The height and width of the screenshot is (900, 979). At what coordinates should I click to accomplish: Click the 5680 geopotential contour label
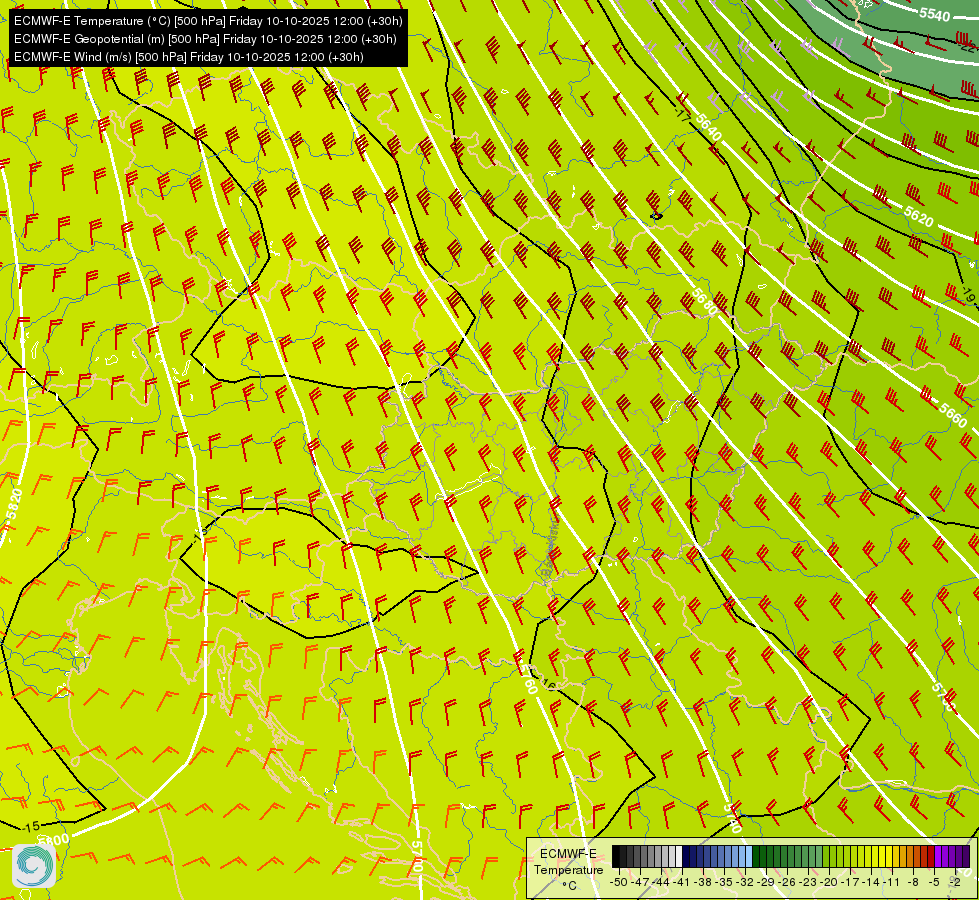point(705,302)
